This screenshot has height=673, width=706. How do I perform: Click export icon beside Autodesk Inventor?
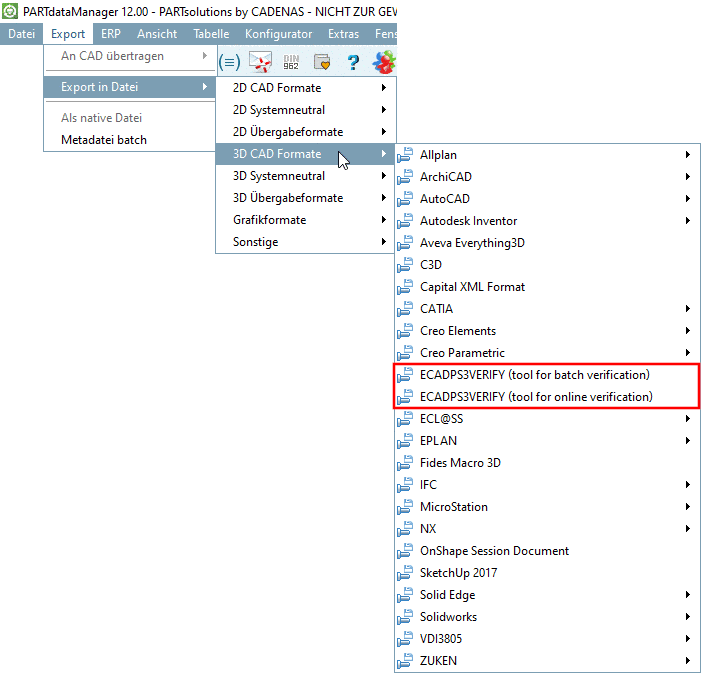(405, 221)
